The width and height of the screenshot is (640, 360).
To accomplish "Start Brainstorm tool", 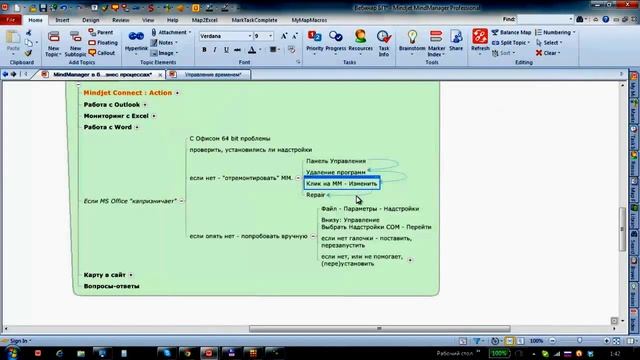I will 412,42.
